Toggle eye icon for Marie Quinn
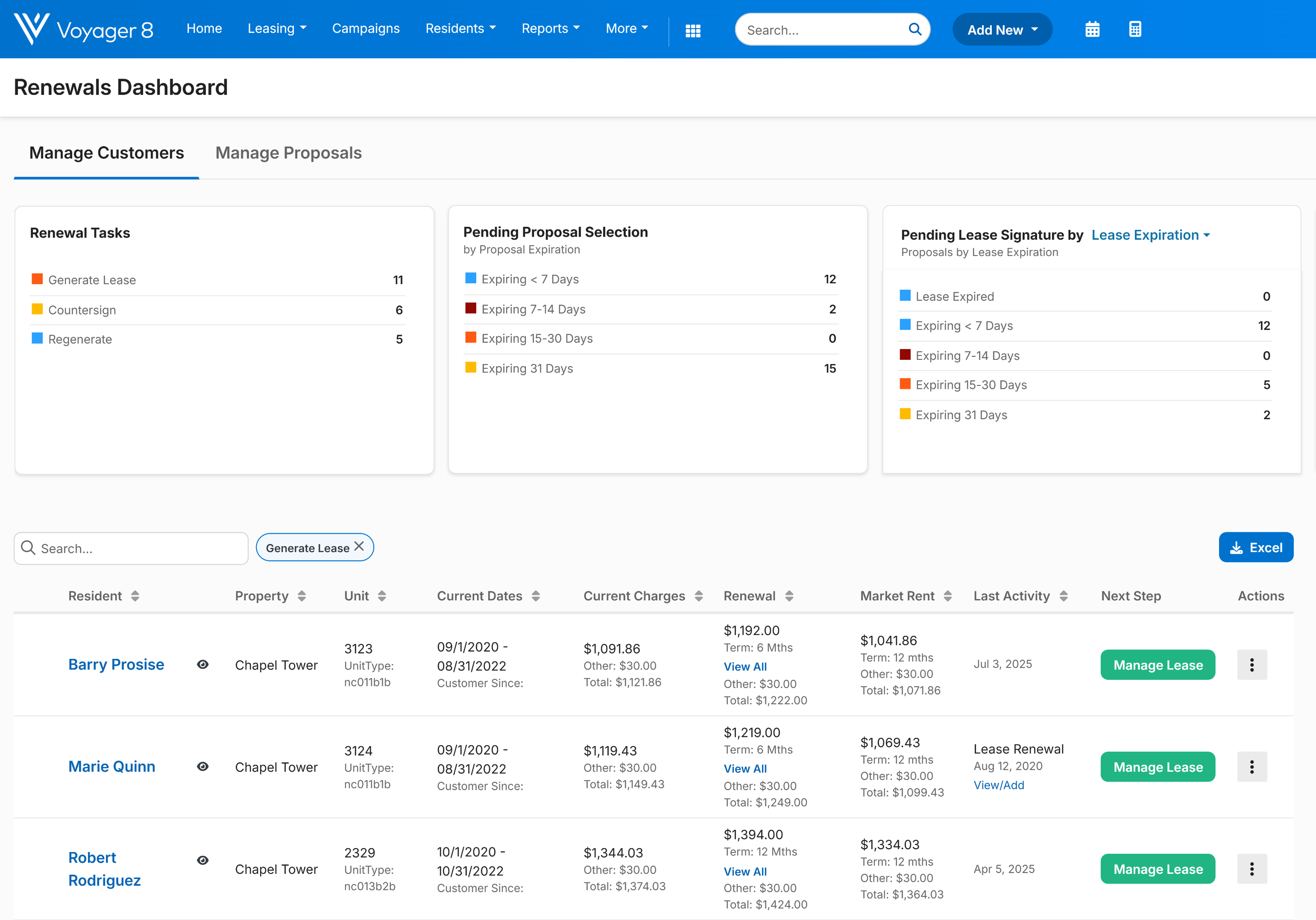 point(203,766)
